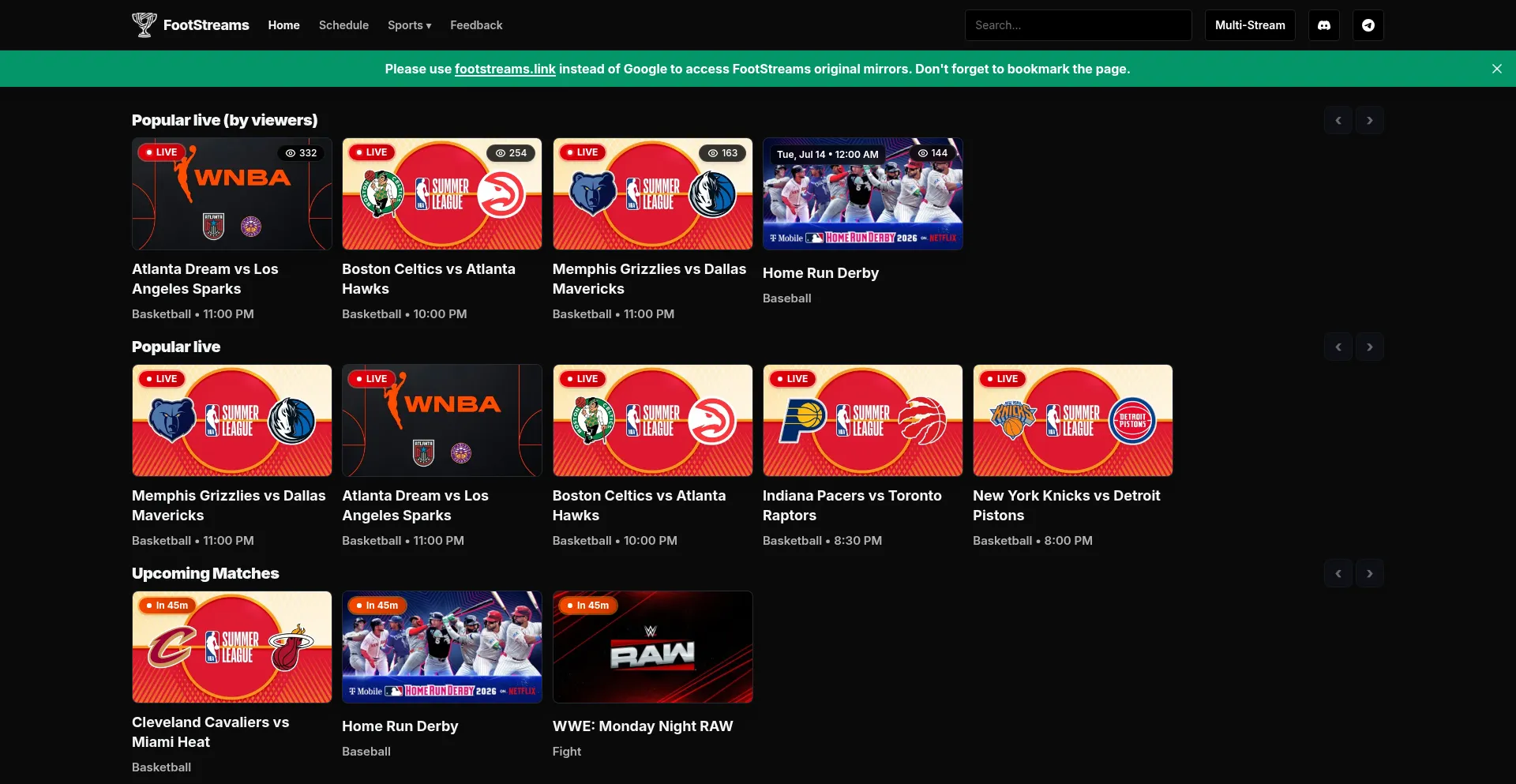
Task: Expand the Sports dropdown menu
Action: coord(409,25)
